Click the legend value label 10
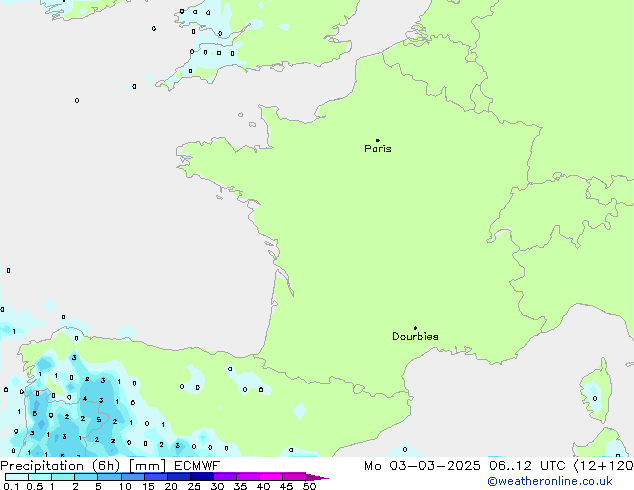 125,486
